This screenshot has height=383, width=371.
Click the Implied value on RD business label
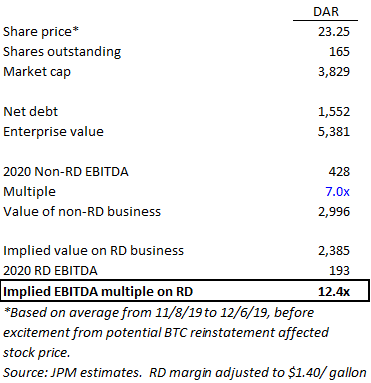[93, 251]
